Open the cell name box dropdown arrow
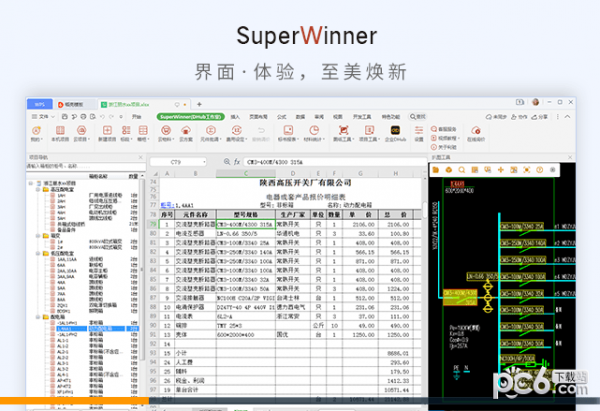 [x=204, y=162]
